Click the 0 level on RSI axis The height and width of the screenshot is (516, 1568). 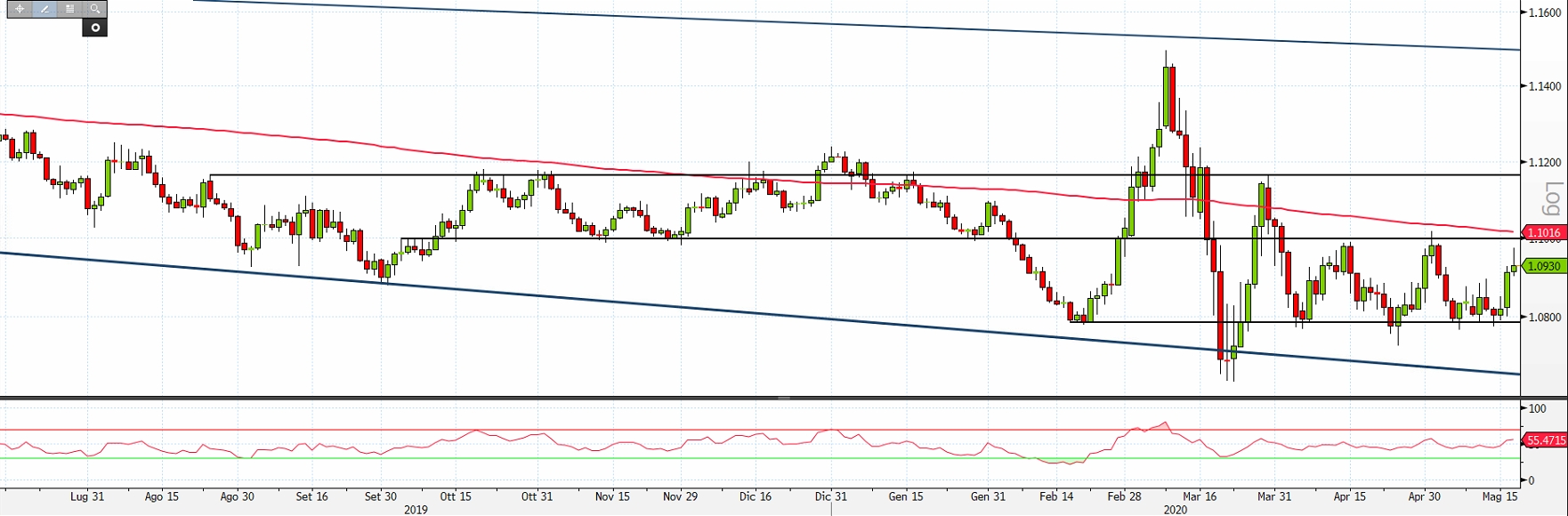pos(1532,480)
